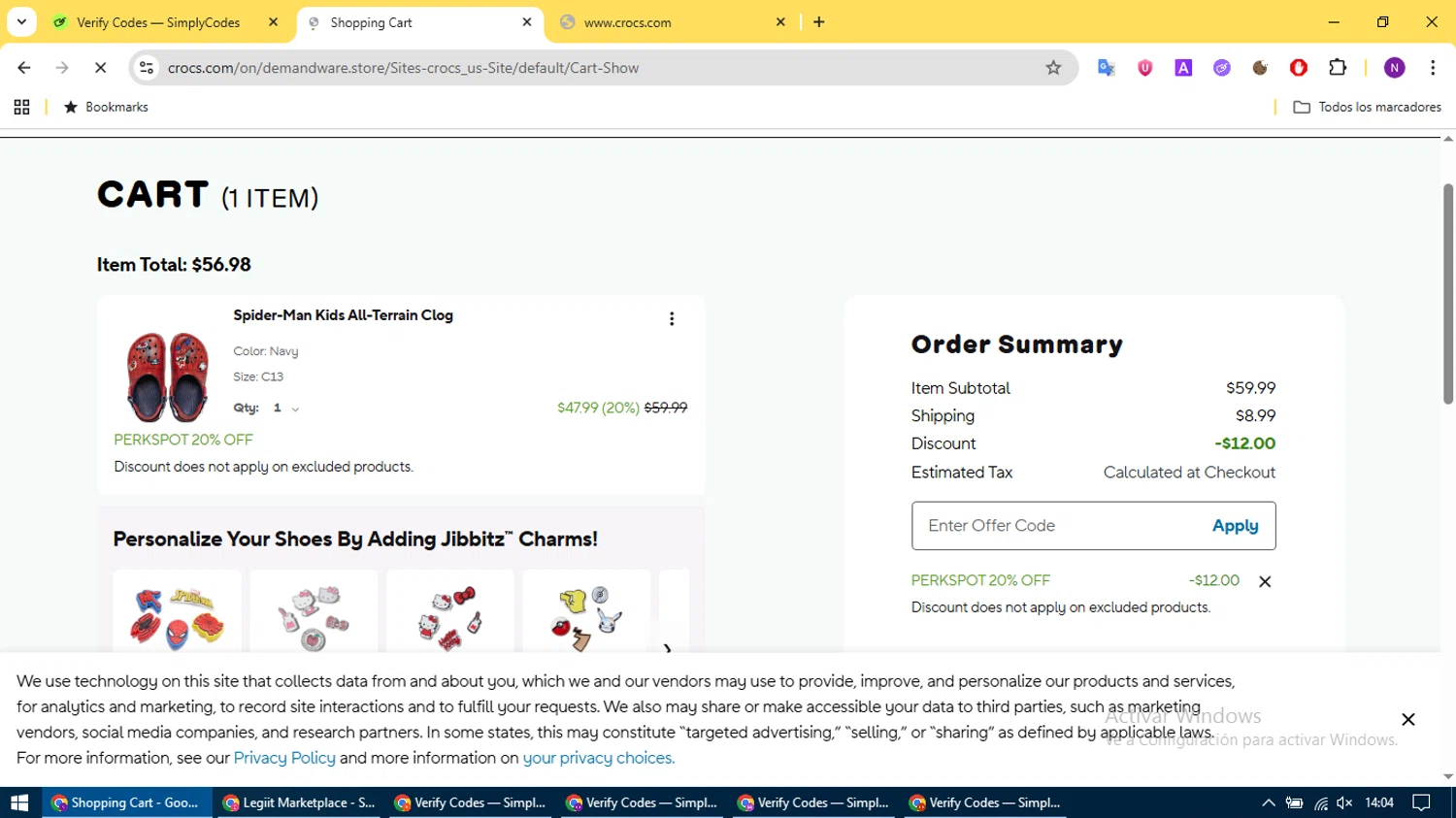Click the page vertical scrollbar
The image size is (1456, 818).
(1448, 293)
